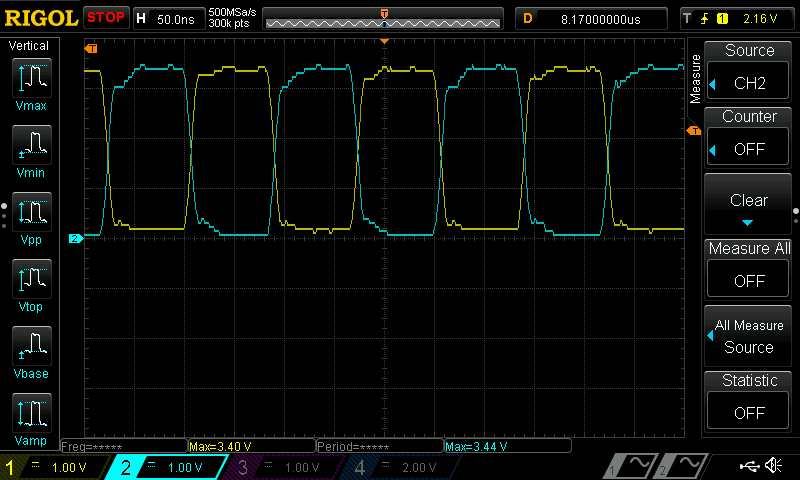This screenshot has width=800, height=480.
Task: Click the source 2 waveform icon at bottom
Action: pos(682,465)
